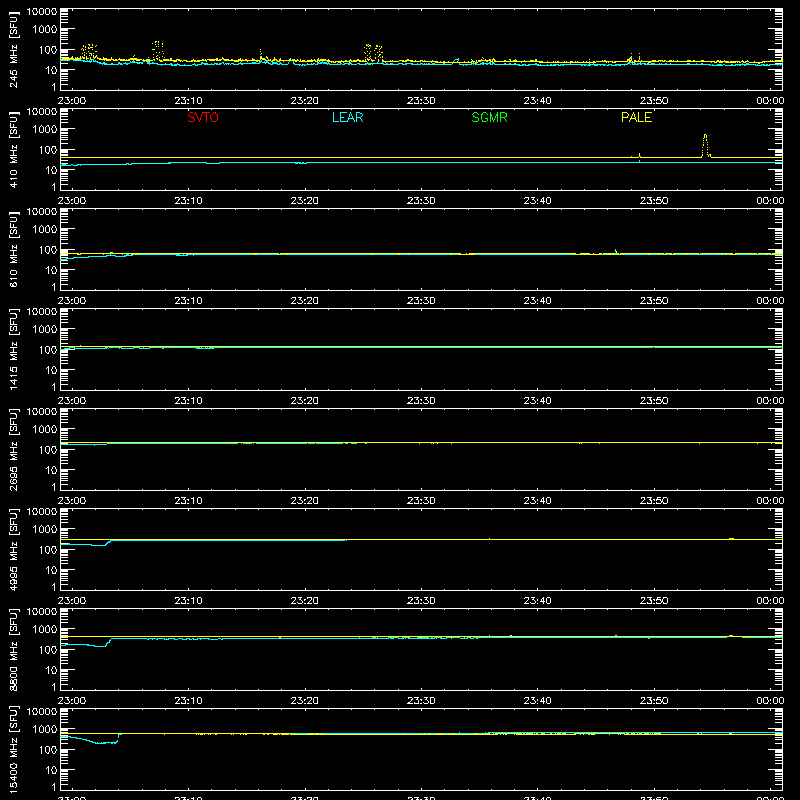Image resolution: width=800 pixels, height=800 pixels.
Task: Select the 4995 MHz [SFU] axis title
Action: pos(13,549)
